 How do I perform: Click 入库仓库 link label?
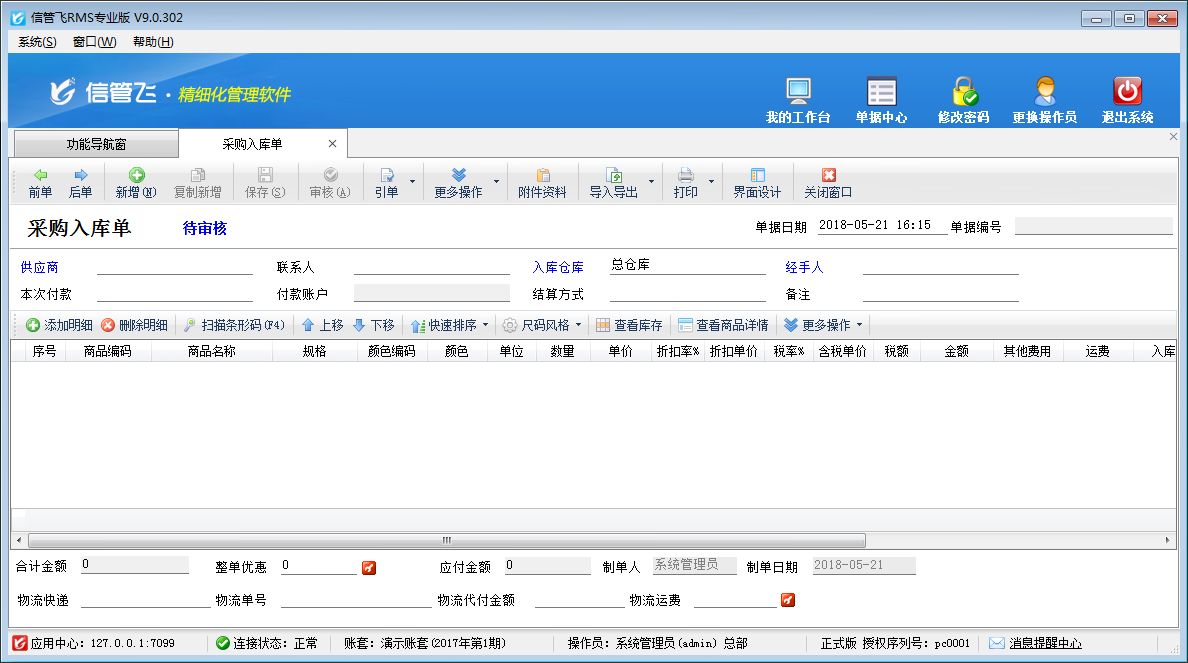point(558,267)
